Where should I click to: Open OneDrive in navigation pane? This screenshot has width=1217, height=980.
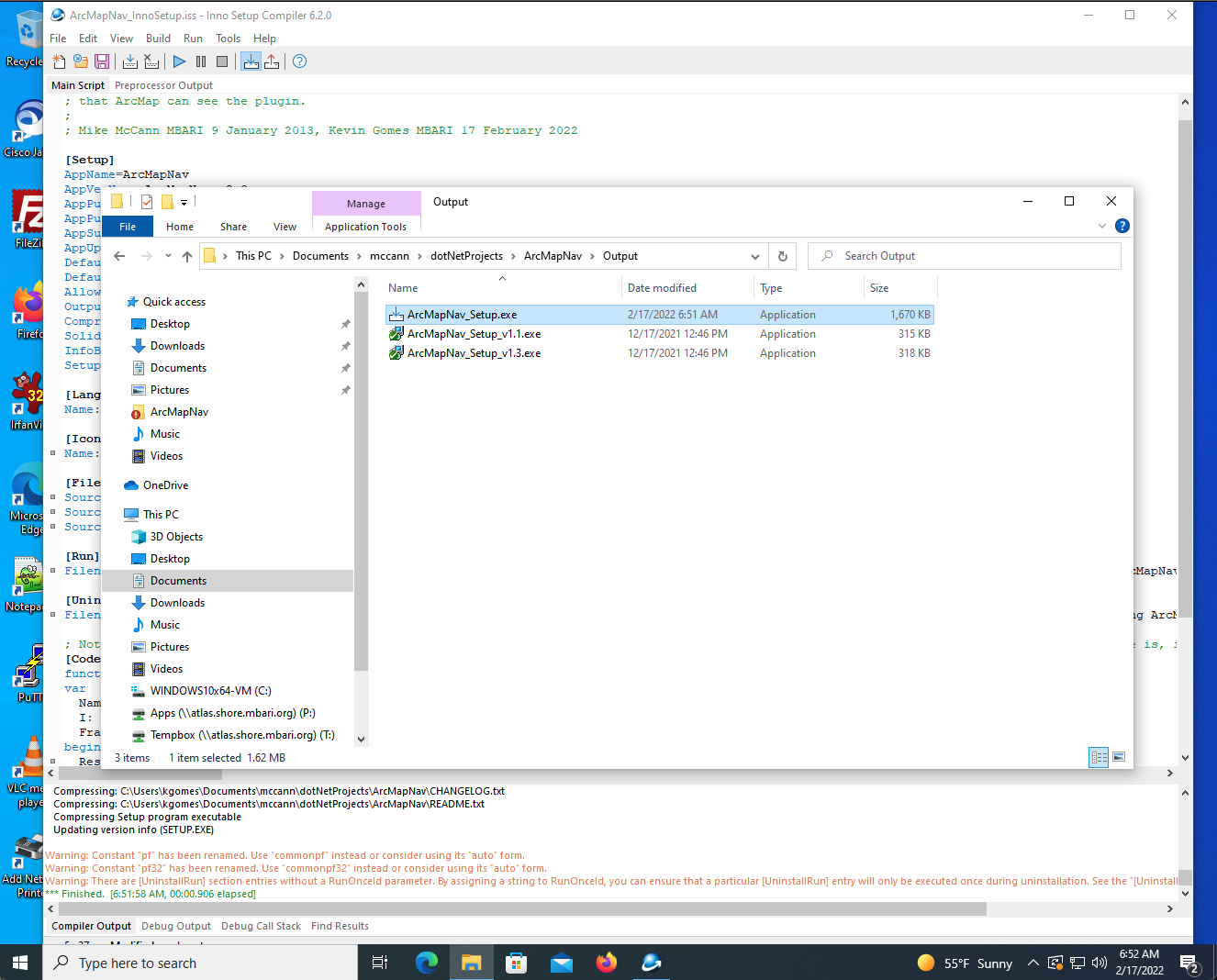[x=165, y=485]
